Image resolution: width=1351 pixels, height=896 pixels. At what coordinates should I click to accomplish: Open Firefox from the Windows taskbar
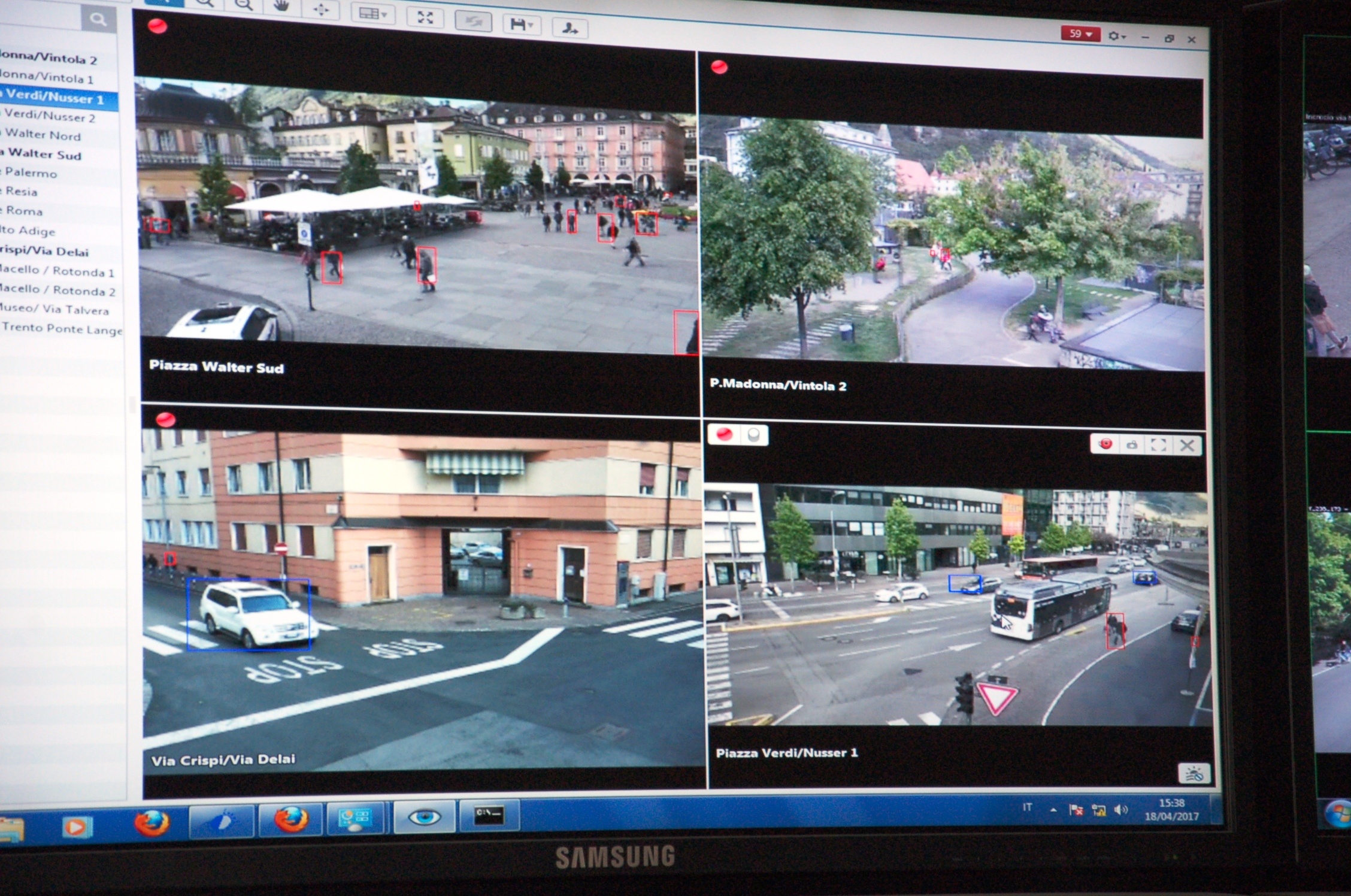[x=152, y=822]
